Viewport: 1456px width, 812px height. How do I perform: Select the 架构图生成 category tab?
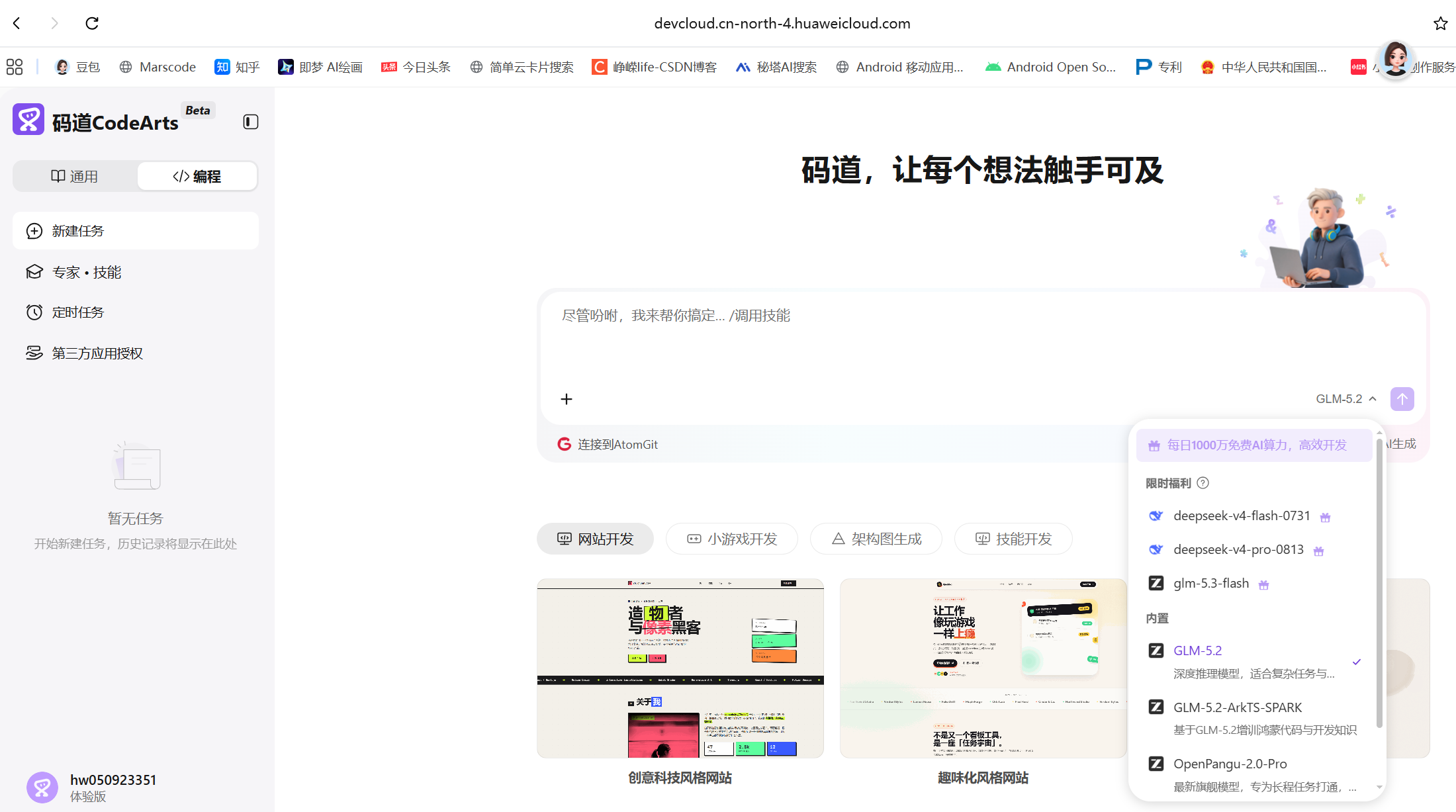click(x=876, y=539)
